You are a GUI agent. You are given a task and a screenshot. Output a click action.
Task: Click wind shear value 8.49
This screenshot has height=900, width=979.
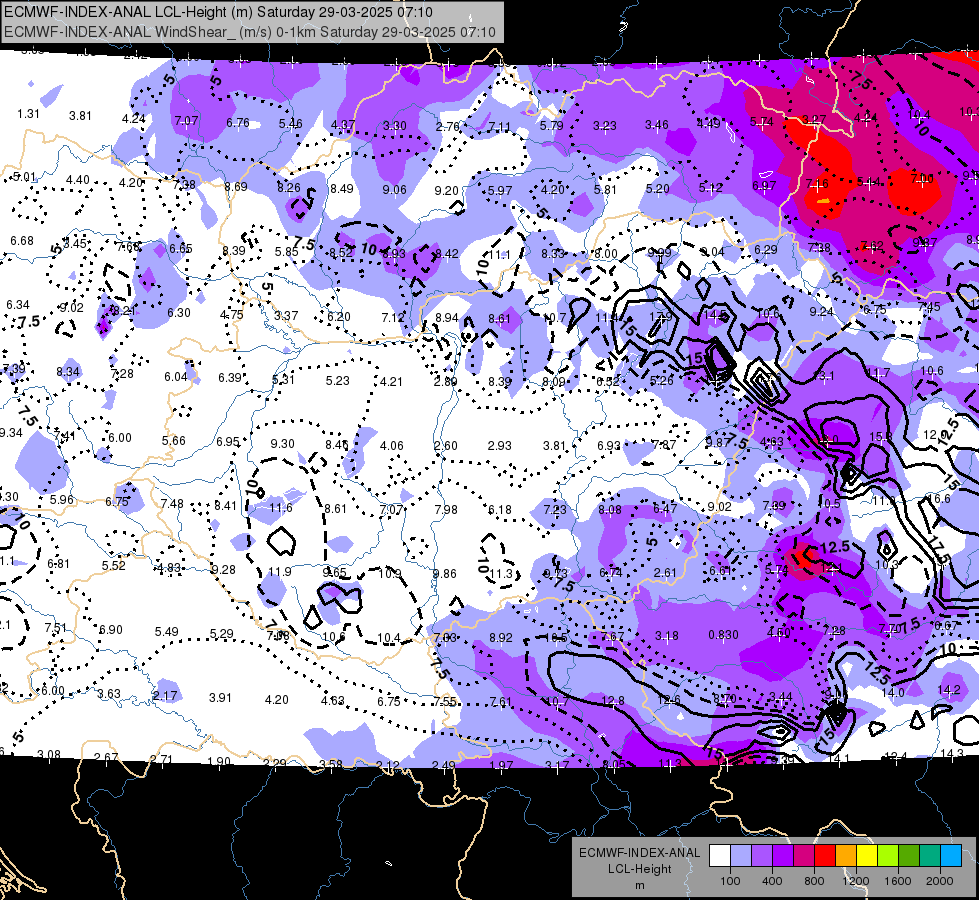342,189
